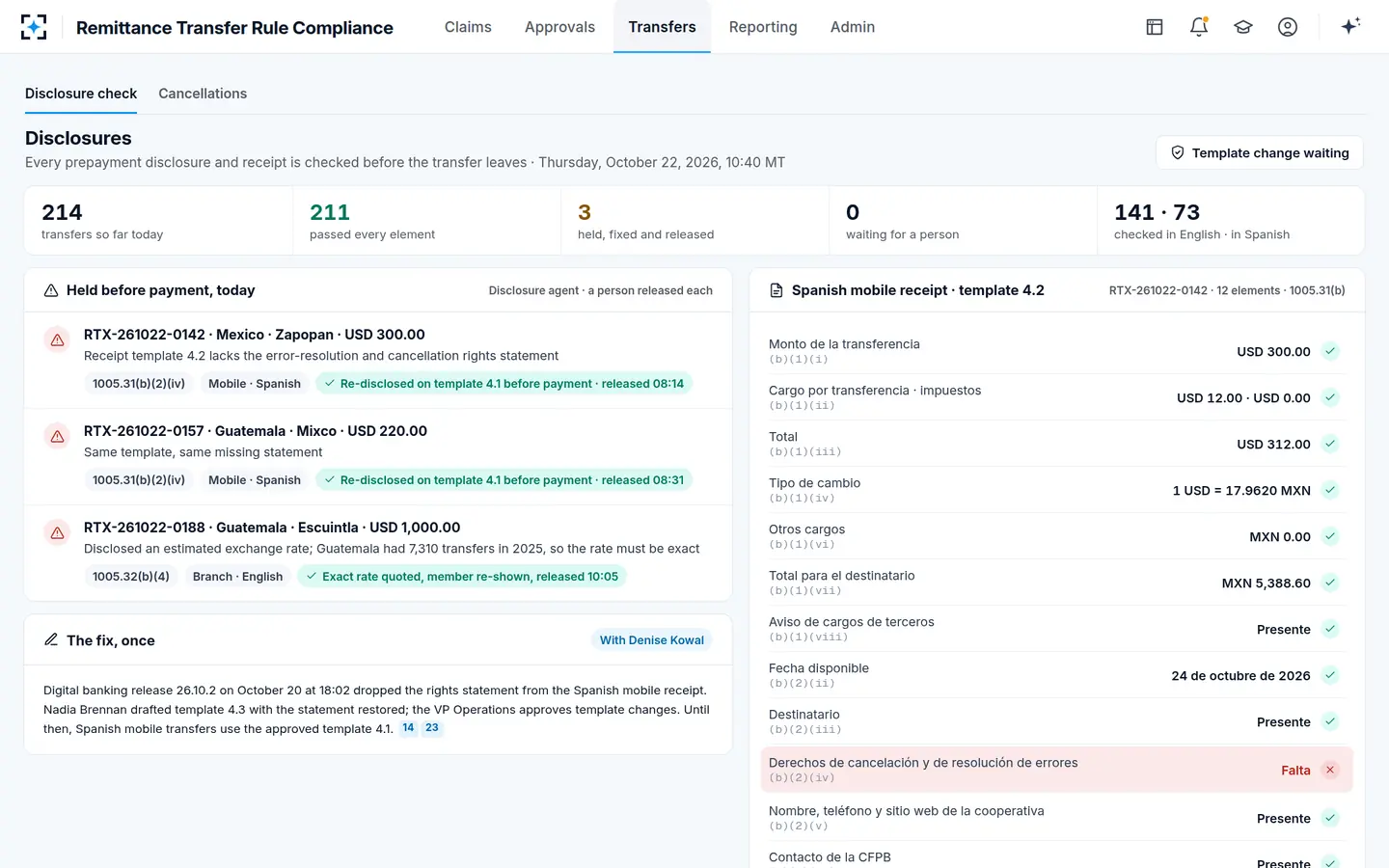This screenshot has width=1389, height=868.
Task: Click warning icon for RTX-261022-0157
Action: (x=58, y=436)
